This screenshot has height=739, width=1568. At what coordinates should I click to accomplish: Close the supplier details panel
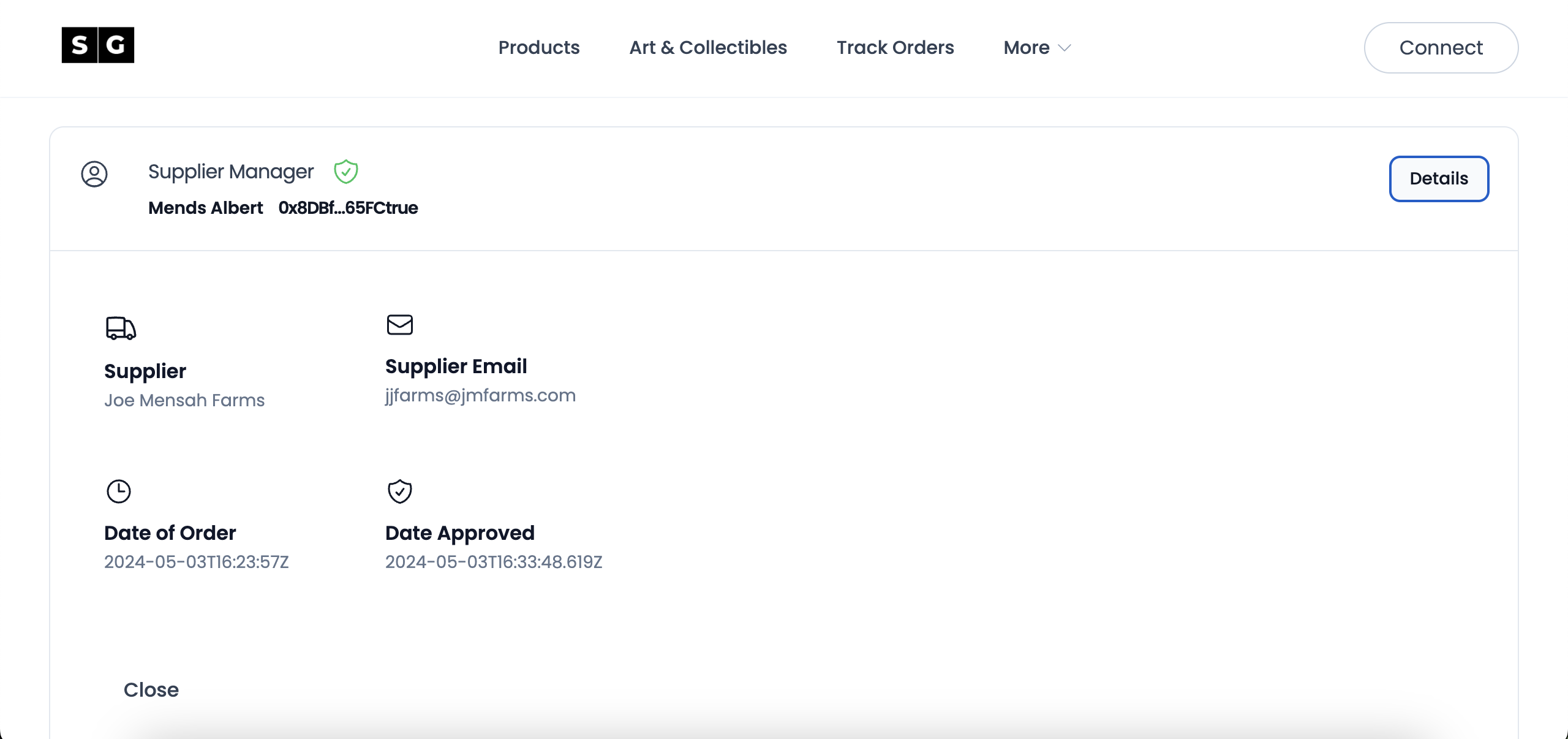pos(151,689)
